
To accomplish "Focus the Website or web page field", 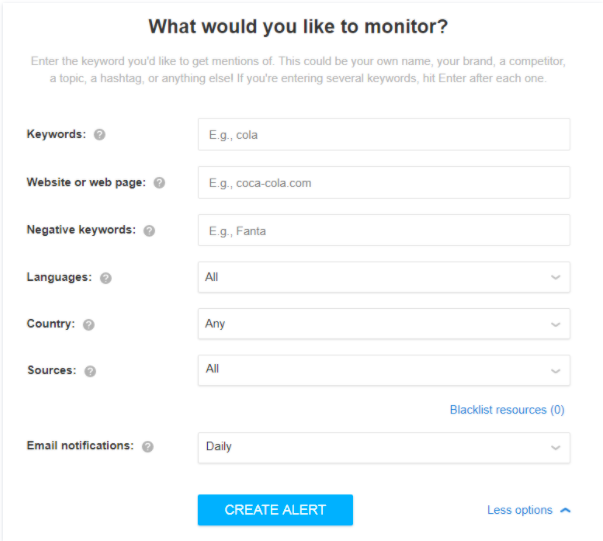I will [383, 183].
